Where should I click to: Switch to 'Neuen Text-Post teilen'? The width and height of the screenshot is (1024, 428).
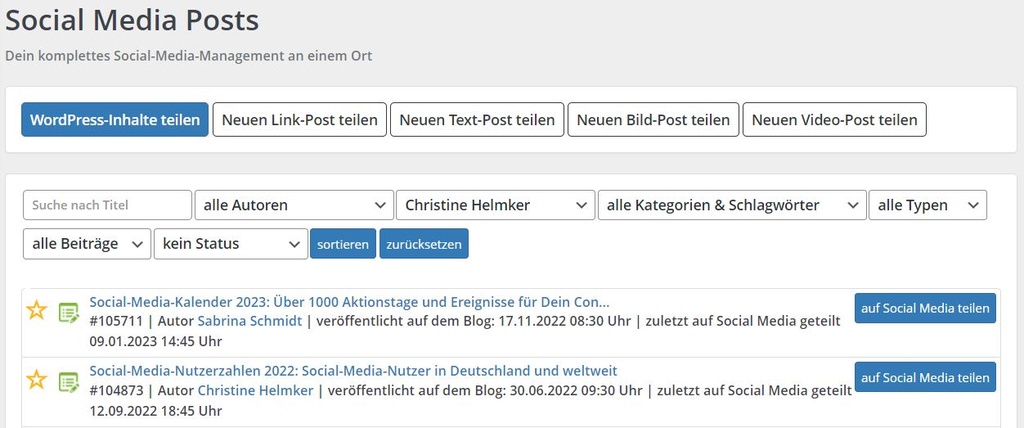(x=477, y=120)
